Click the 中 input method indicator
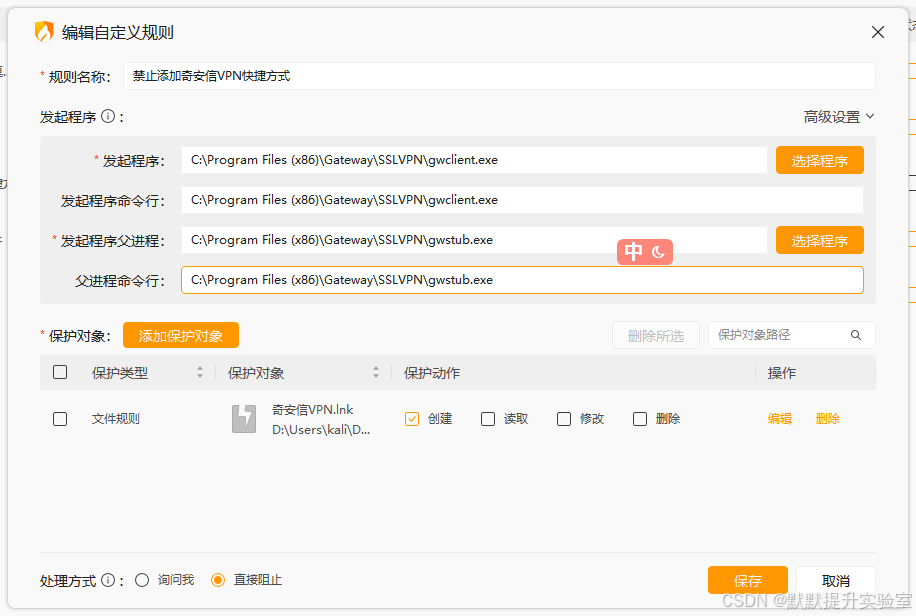This screenshot has height=616, width=916. (633, 251)
